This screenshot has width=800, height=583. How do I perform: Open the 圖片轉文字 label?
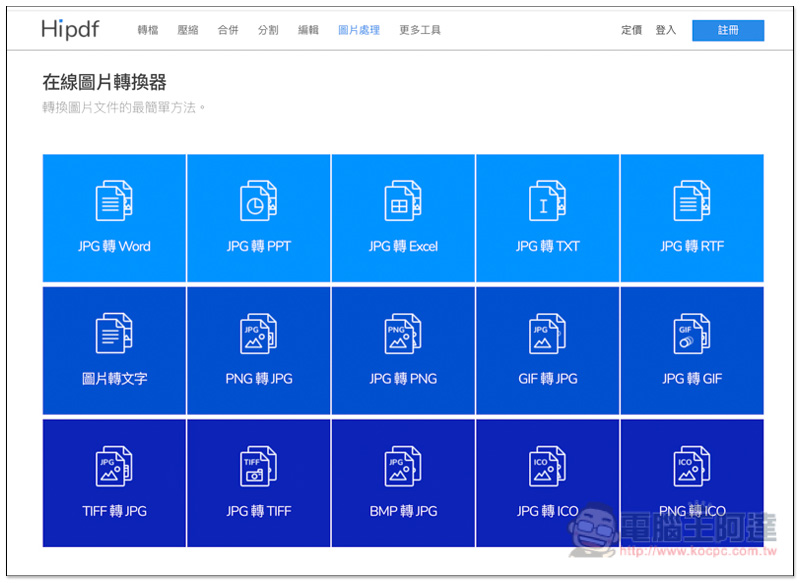[114, 379]
